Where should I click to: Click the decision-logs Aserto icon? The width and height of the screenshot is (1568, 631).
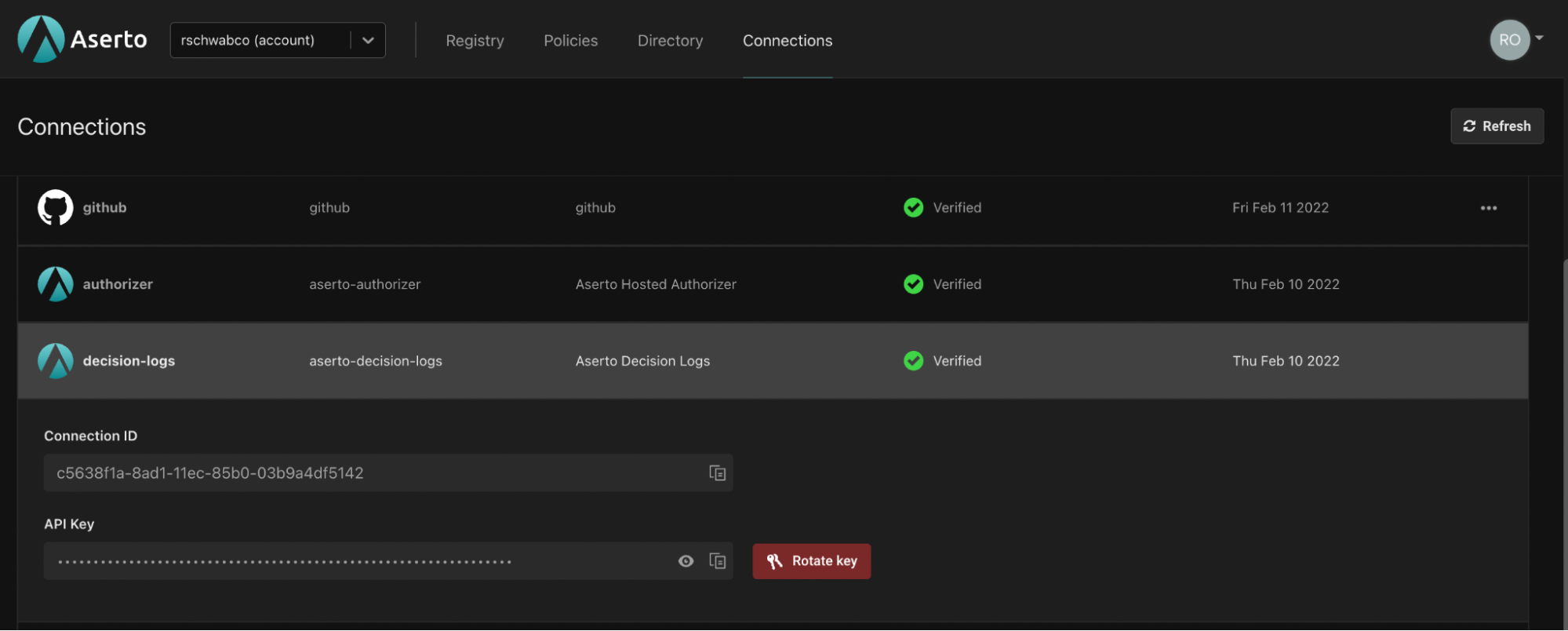point(55,361)
